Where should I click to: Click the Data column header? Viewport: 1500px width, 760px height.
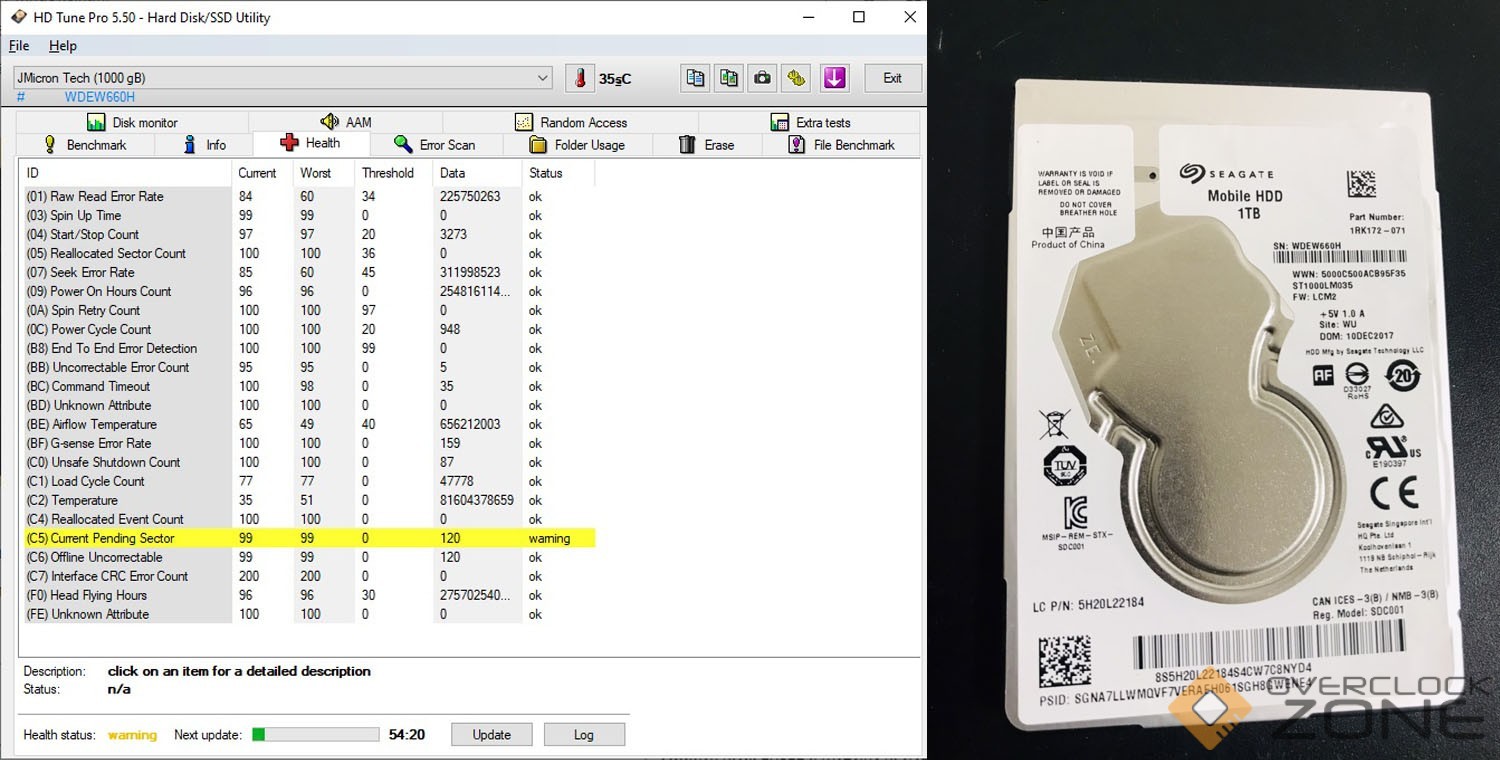[x=478, y=173]
